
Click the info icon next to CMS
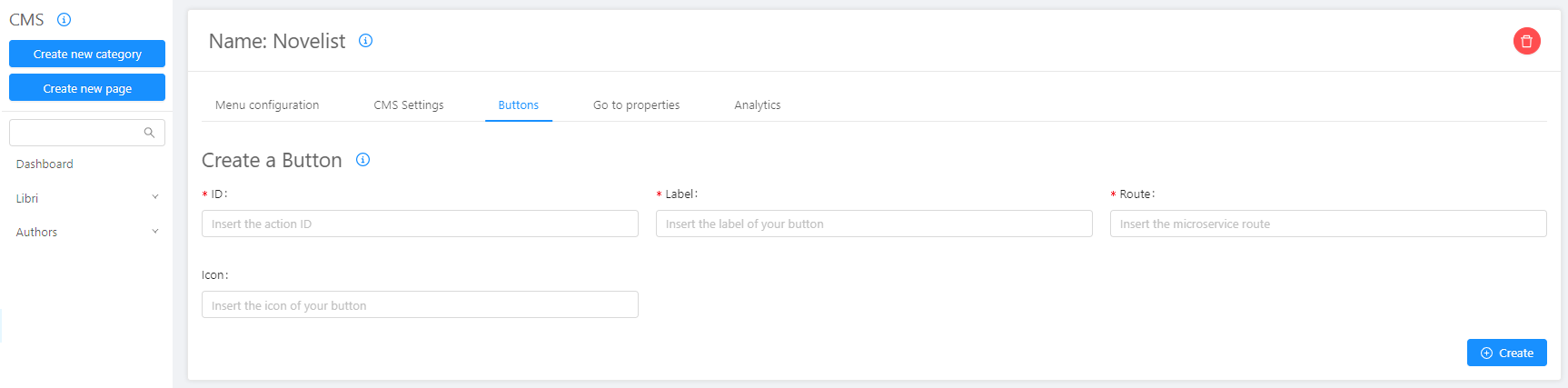(64, 19)
